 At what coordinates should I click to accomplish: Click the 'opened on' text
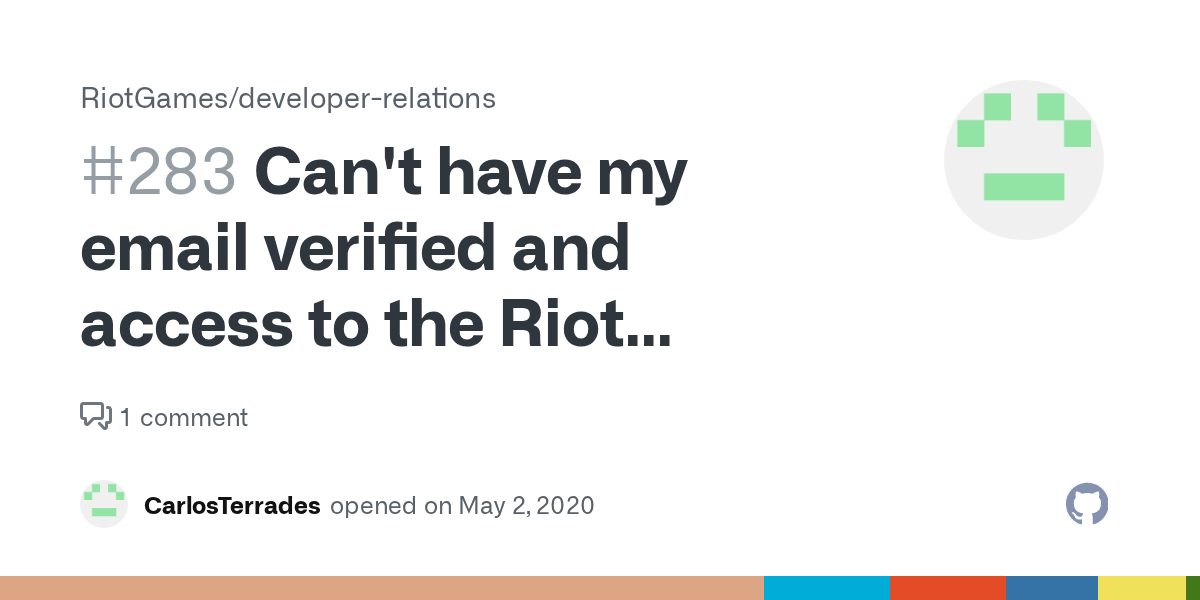(x=391, y=505)
